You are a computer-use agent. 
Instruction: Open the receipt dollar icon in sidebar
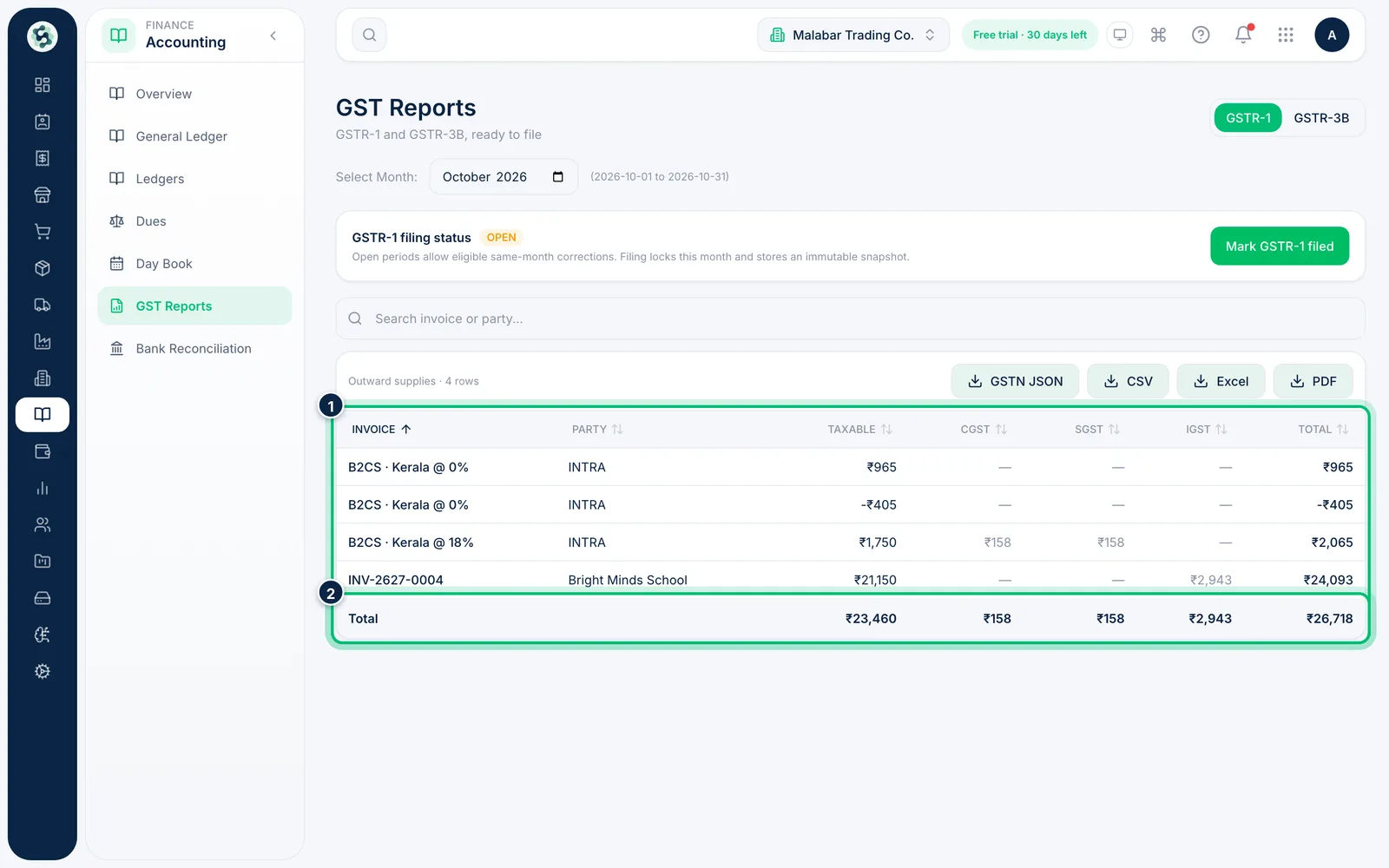pos(42,158)
